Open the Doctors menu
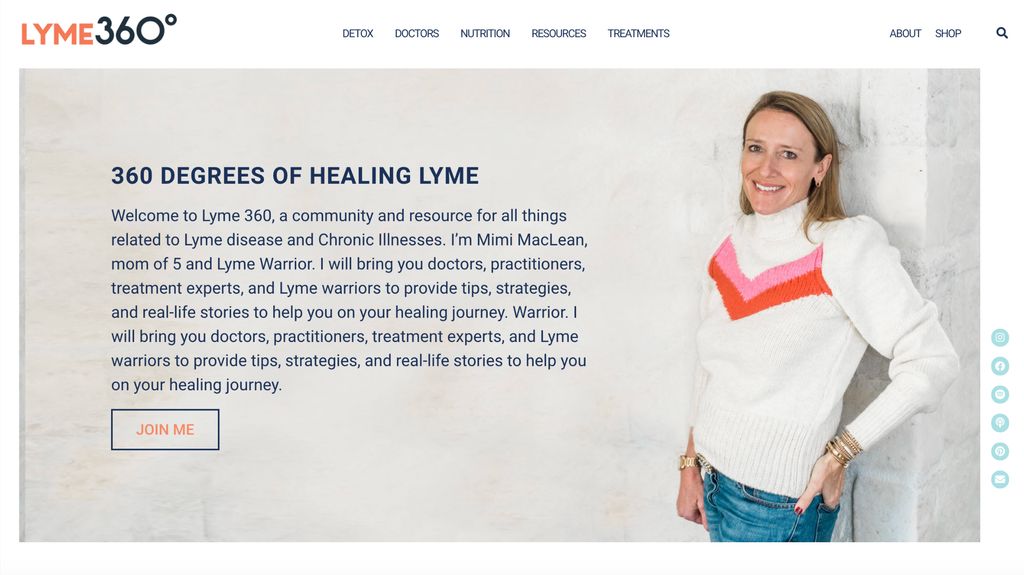 417,33
